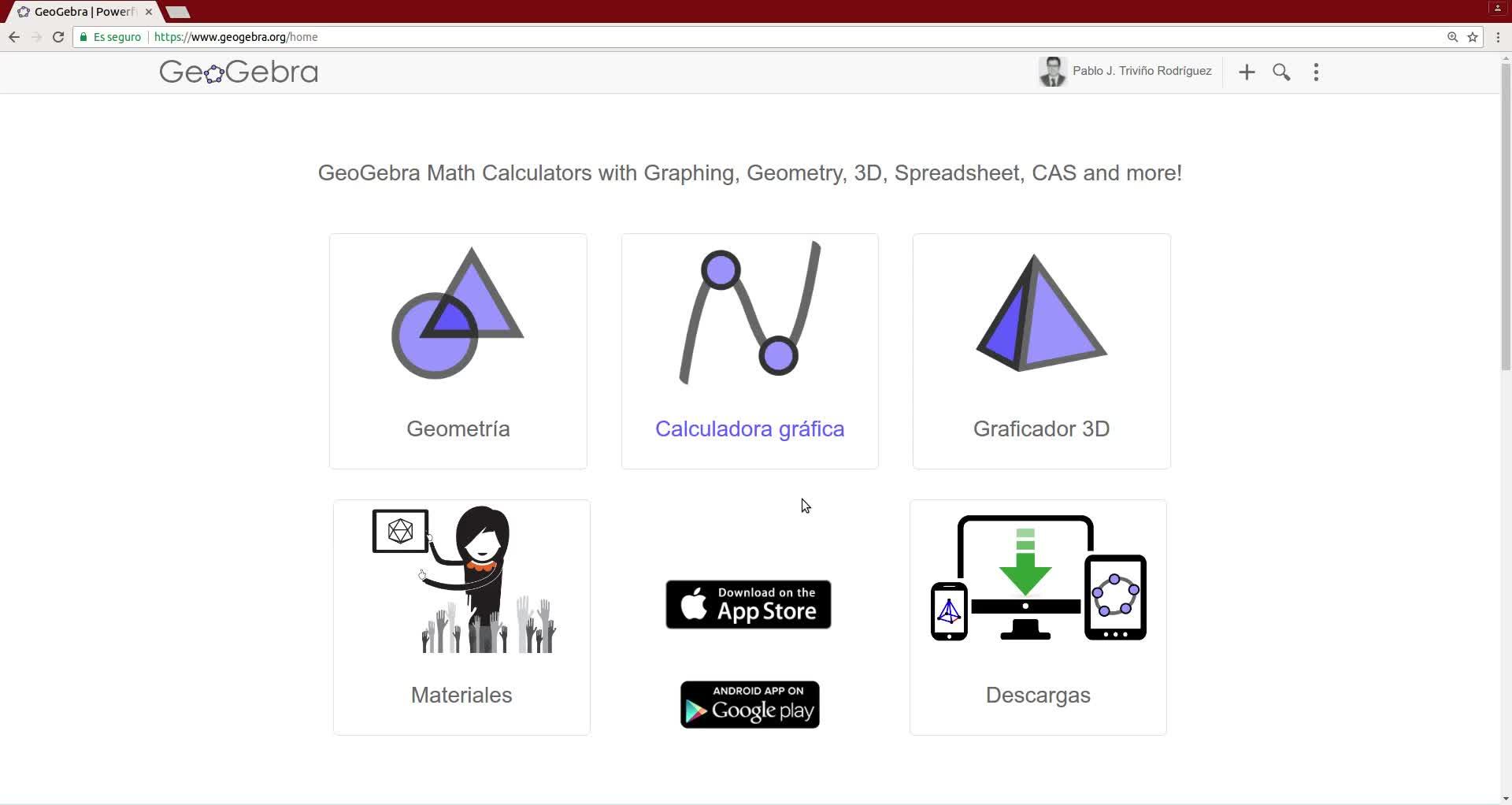The height and width of the screenshot is (805, 1512).
Task: Open the plus (create) icon in header
Action: [x=1247, y=72]
